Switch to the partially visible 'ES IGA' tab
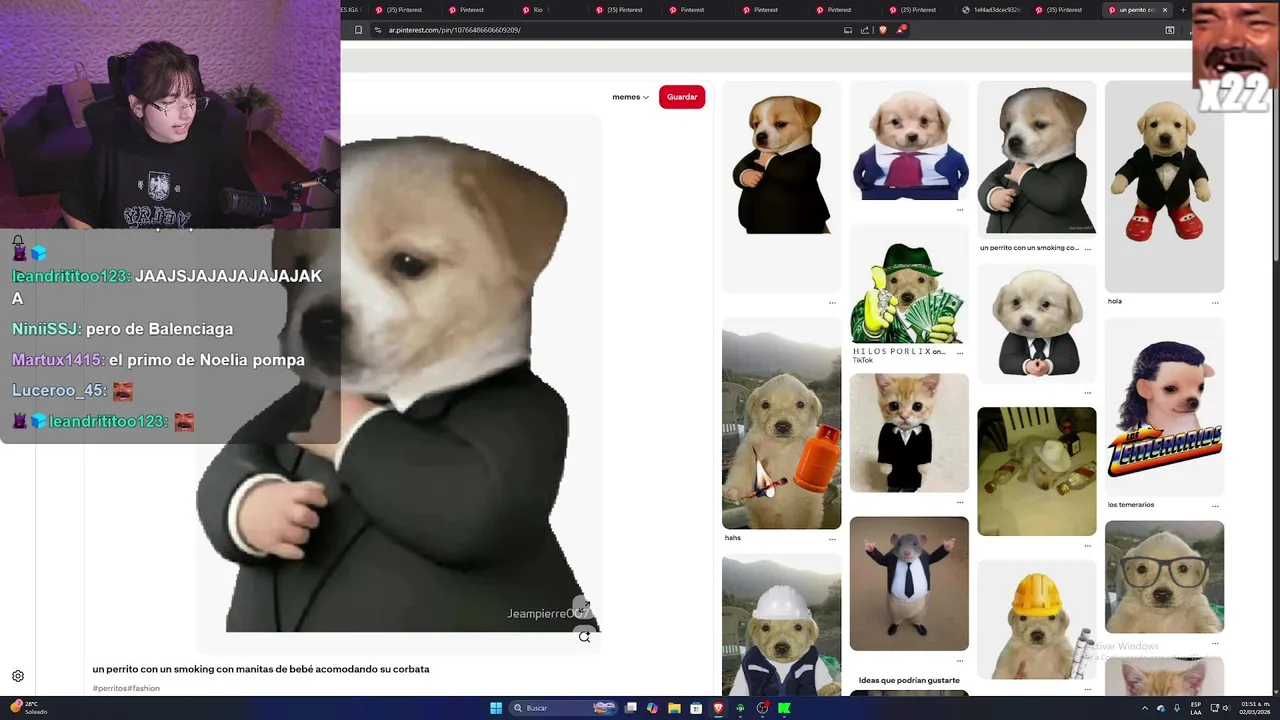Screen dimensions: 1280x720 pyautogui.click(x=349, y=10)
